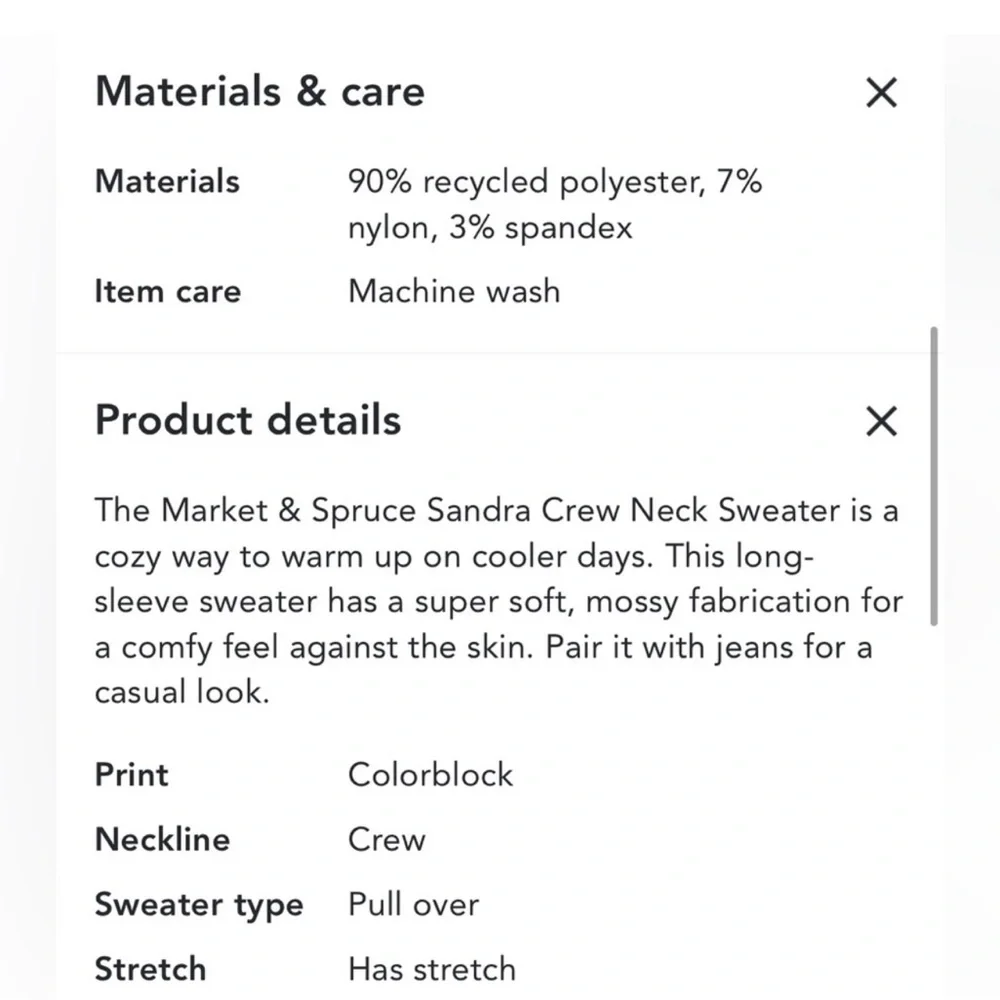Image resolution: width=1000 pixels, height=1000 pixels.
Task: Click the product description paragraph
Action: 499,600
